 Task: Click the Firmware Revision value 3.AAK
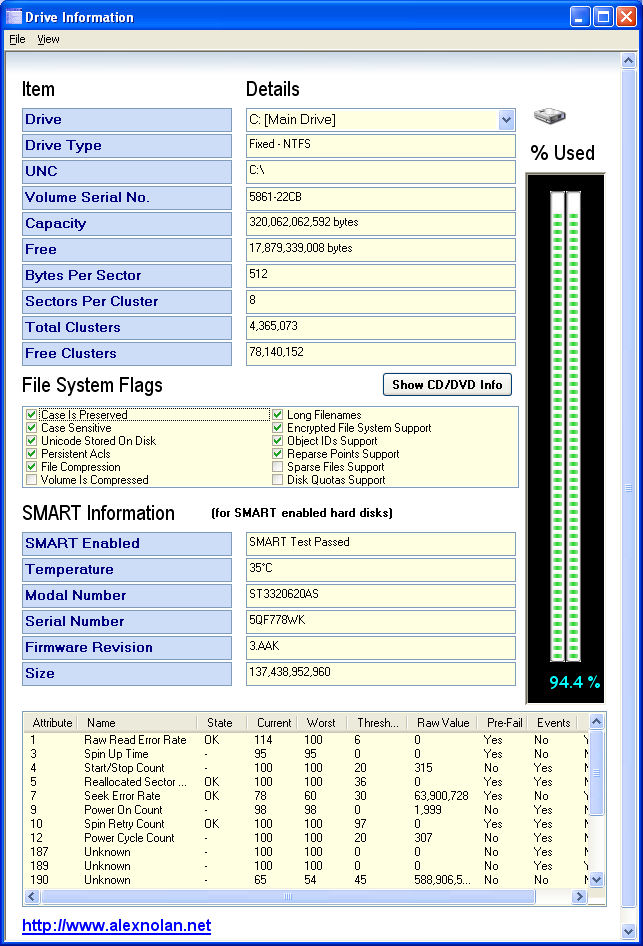pos(381,647)
